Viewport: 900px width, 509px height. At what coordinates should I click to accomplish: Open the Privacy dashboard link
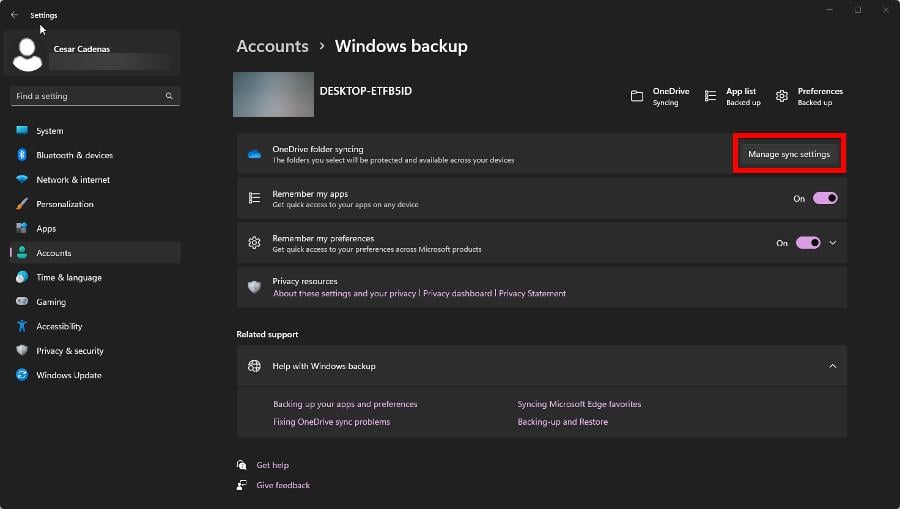point(457,294)
